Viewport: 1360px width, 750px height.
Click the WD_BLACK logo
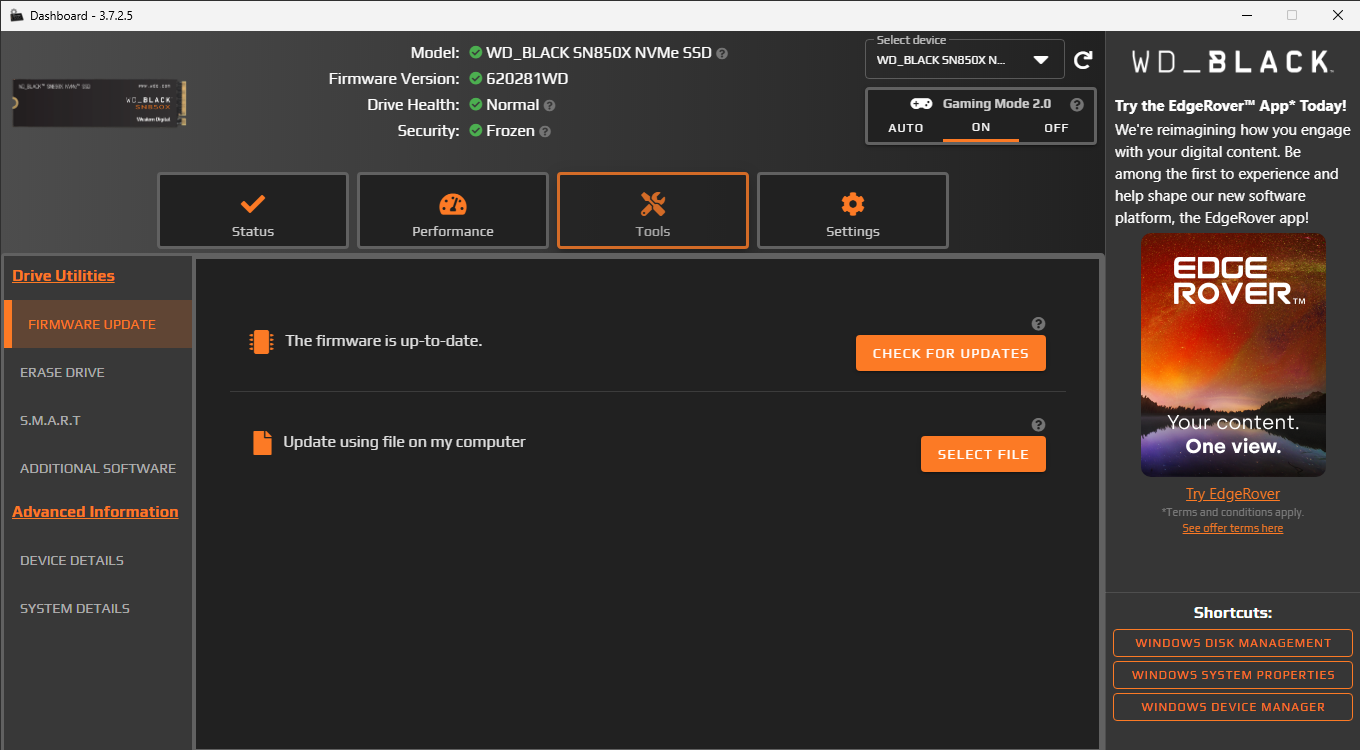pos(1232,62)
